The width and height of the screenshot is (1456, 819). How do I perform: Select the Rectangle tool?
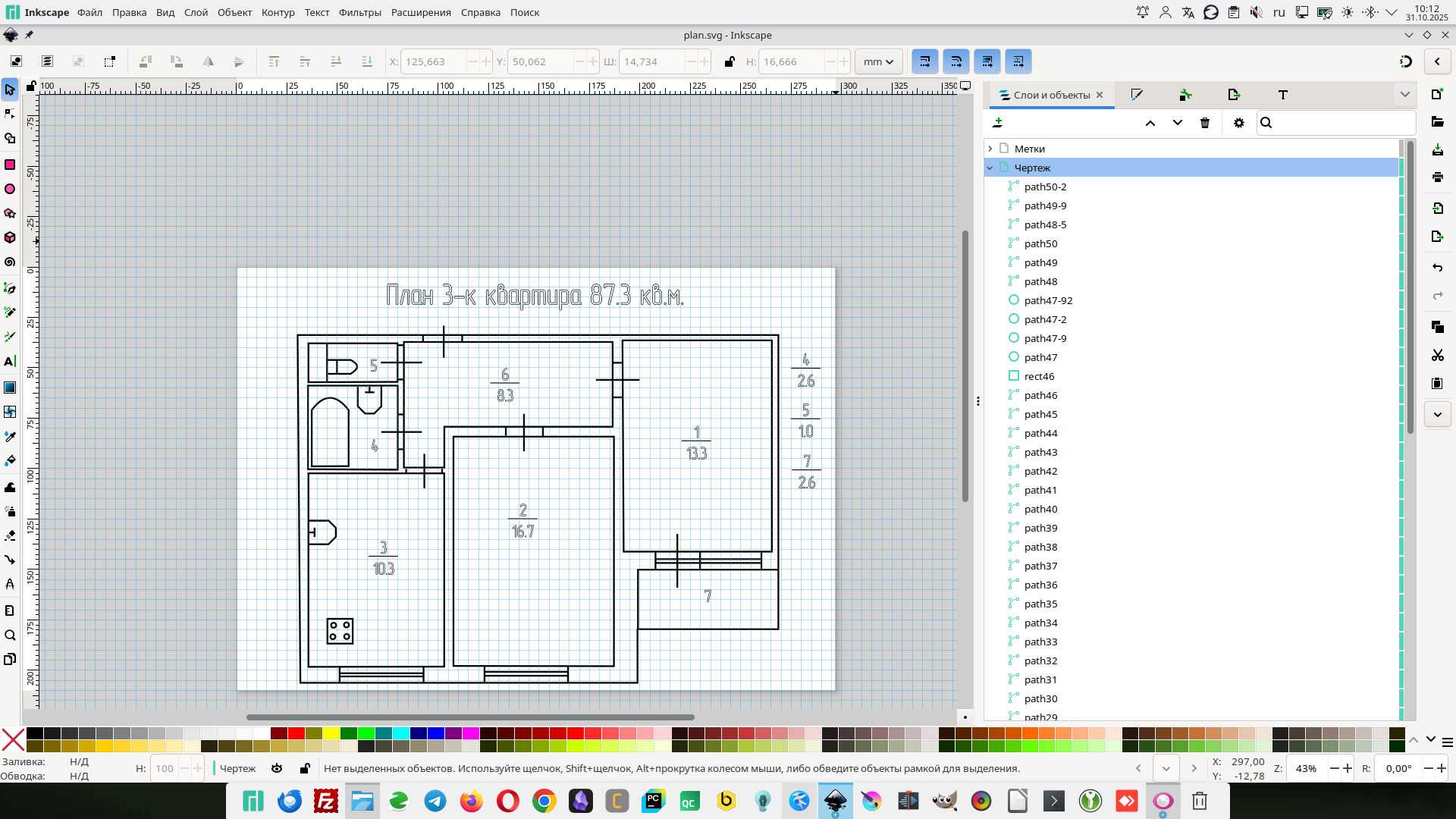(x=10, y=165)
